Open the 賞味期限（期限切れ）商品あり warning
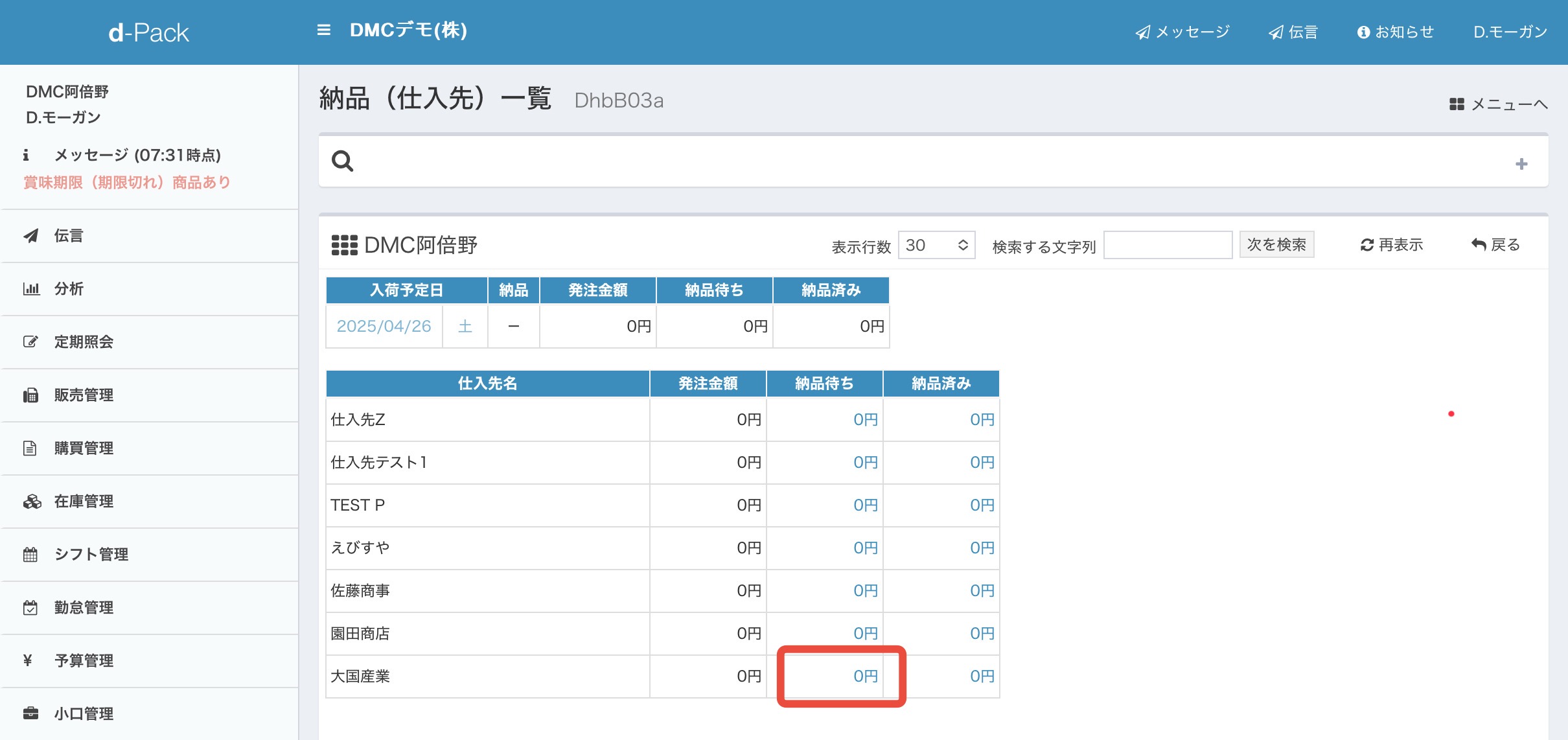This screenshot has width=1568, height=740. (127, 182)
